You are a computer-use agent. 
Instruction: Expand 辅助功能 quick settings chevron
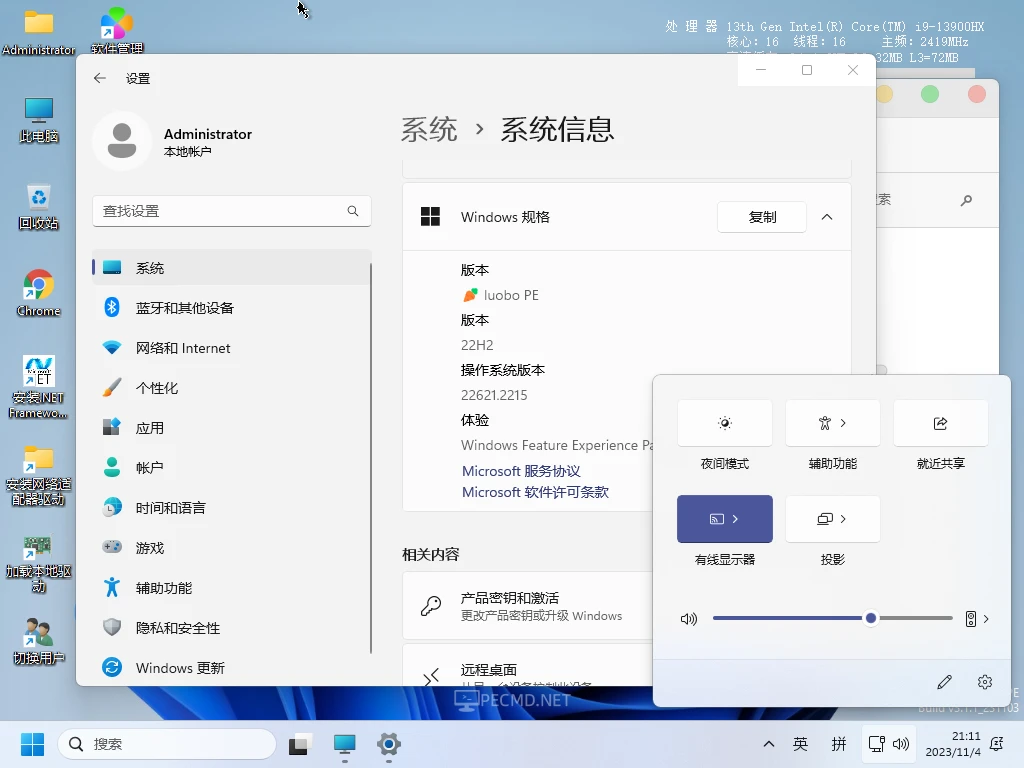point(844,423)
